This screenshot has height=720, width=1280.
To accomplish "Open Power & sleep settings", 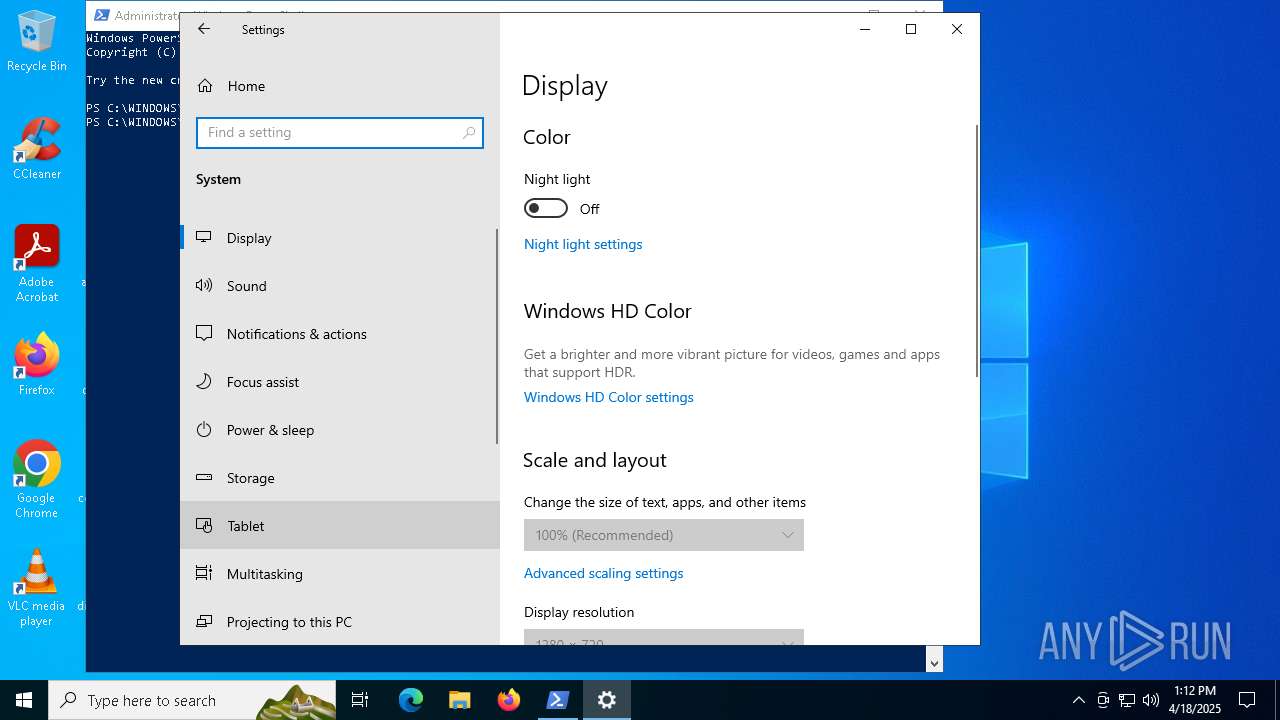I will (338, 430).
